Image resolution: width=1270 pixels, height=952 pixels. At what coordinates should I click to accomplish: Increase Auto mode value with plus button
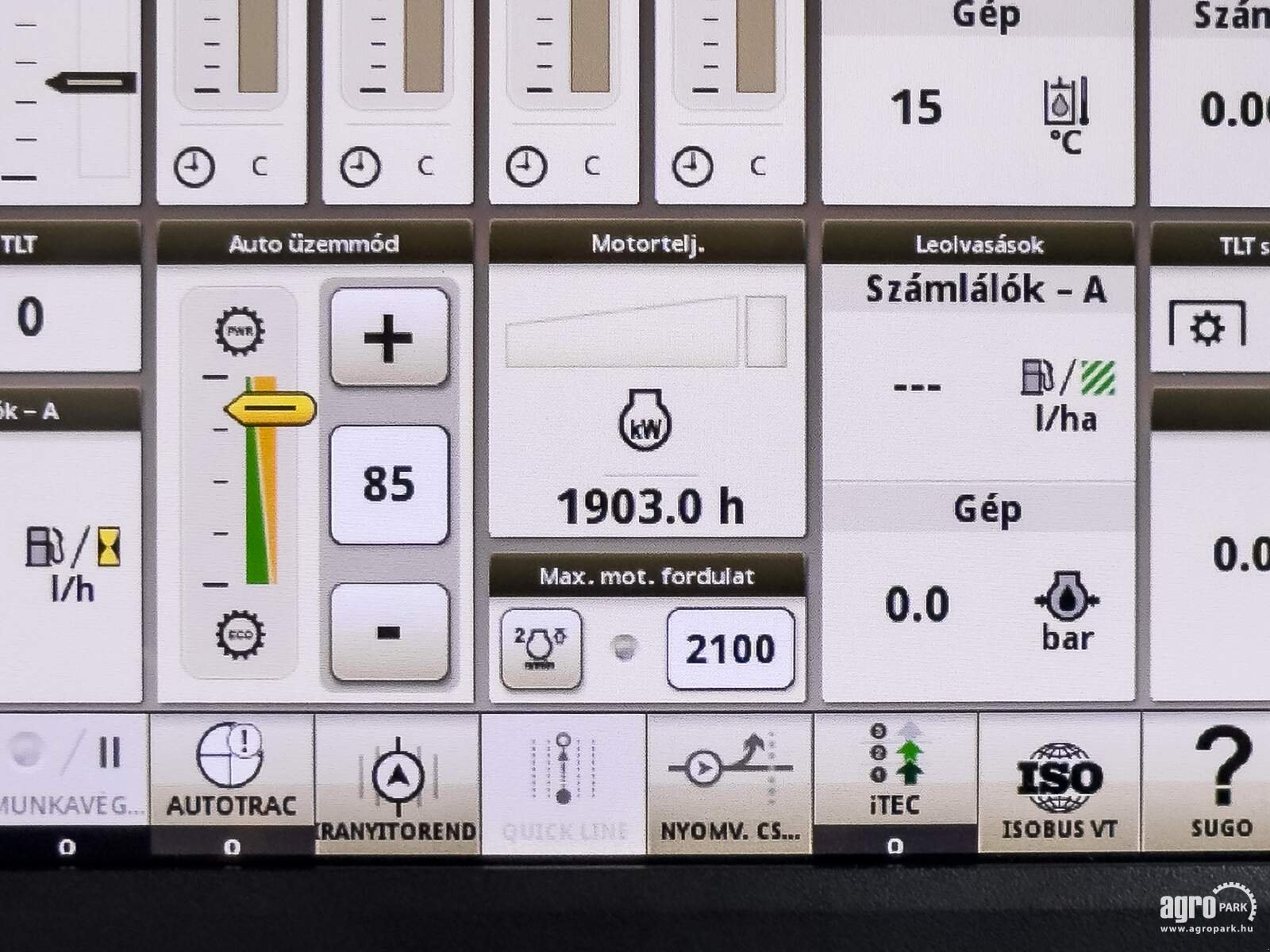tap(389, 337)
